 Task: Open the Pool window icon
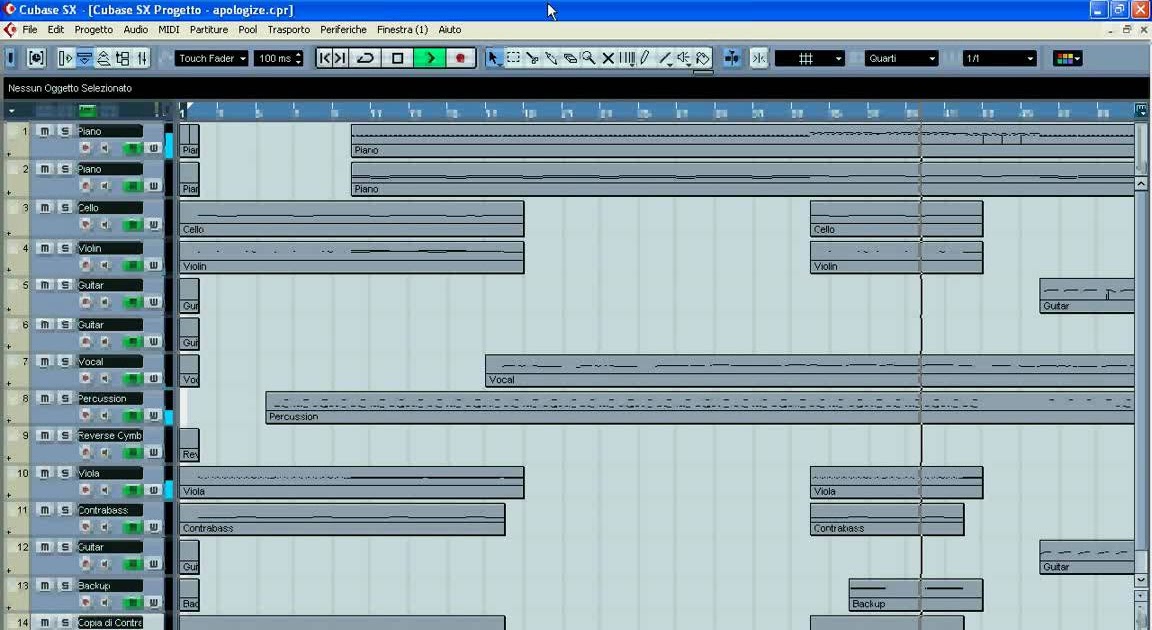click(123, 58)
